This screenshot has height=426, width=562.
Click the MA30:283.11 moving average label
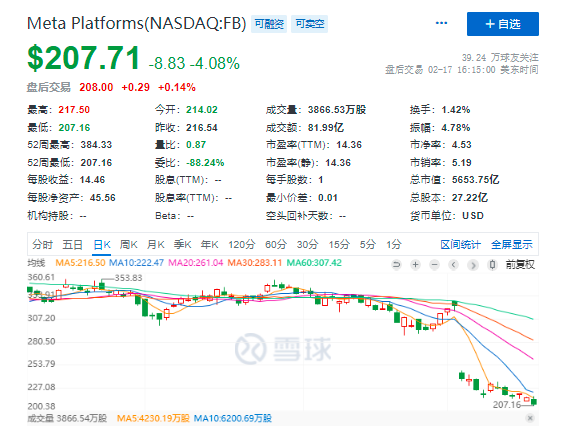pos(255,263)
